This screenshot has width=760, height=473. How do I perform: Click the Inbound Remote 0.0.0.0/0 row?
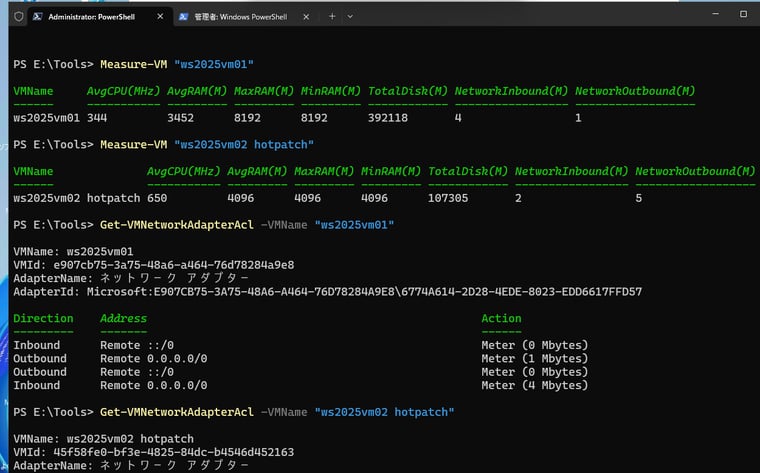301,385
